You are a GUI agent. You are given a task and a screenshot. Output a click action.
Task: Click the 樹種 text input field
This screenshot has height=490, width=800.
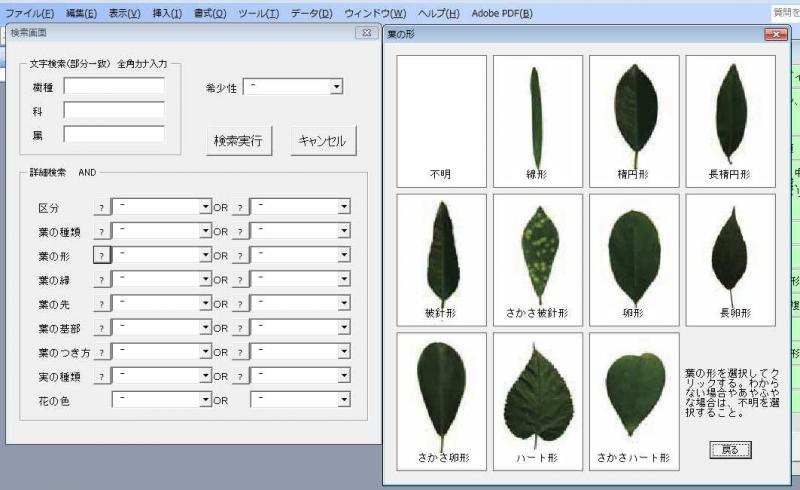pyautogui.click(x=114, y=86)
